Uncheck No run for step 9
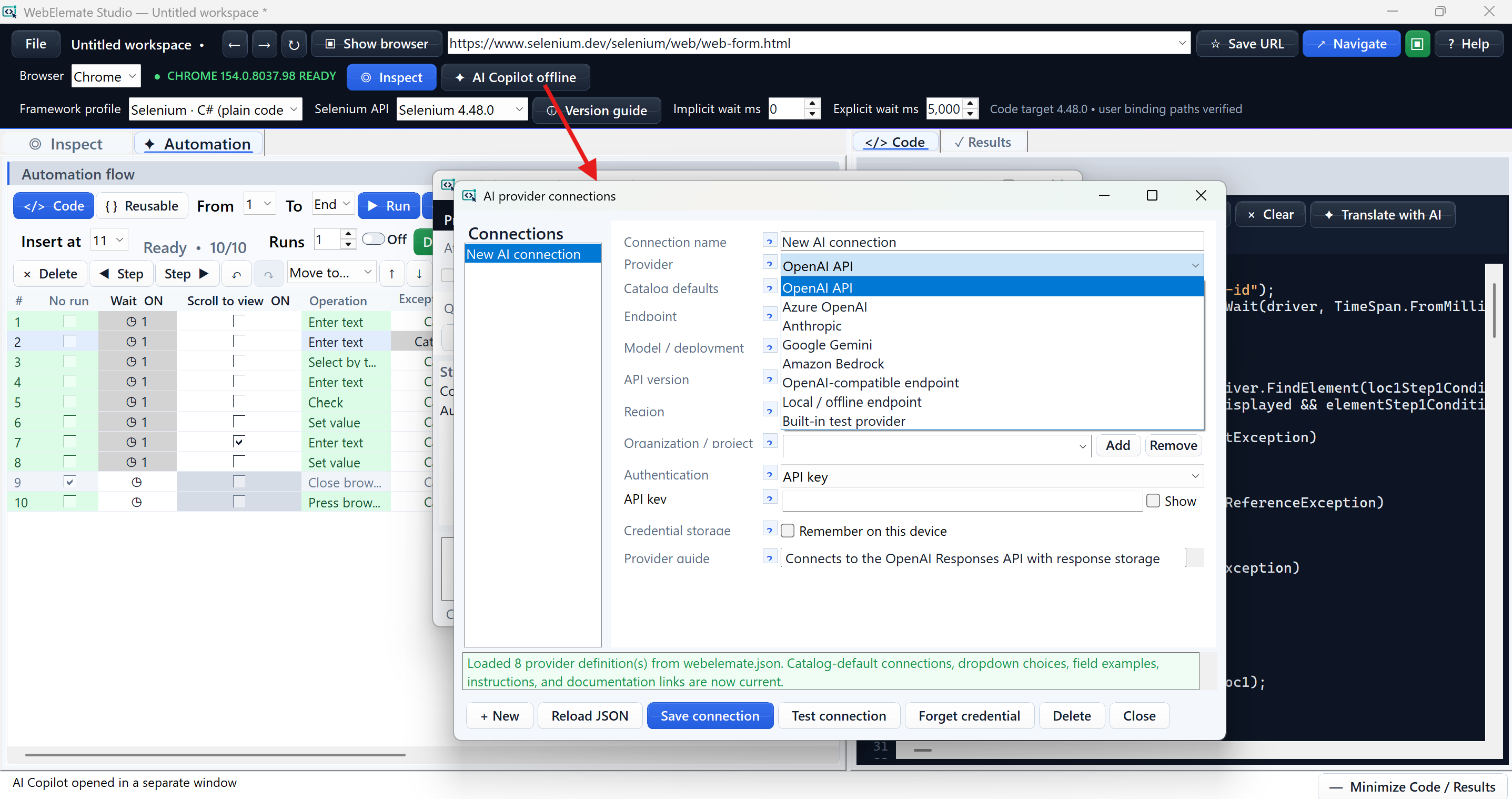This screenshot has width=1512, height=799. point(69,482)
